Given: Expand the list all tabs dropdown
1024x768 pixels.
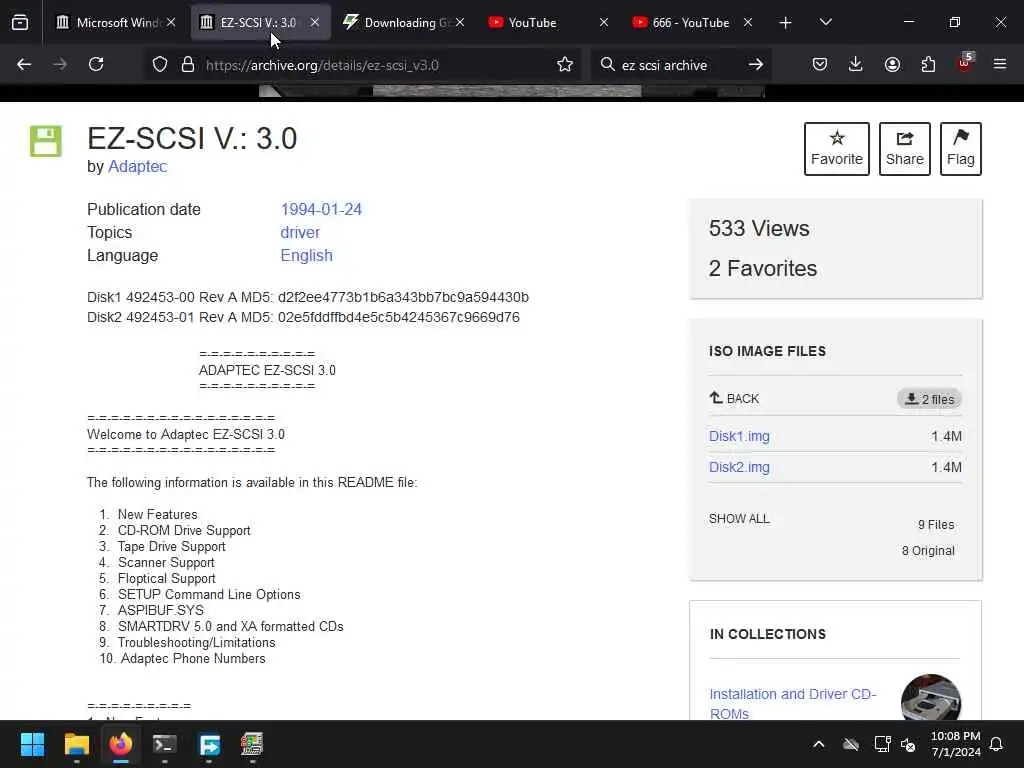Looking at the screenshot, I should pos(825,22).
